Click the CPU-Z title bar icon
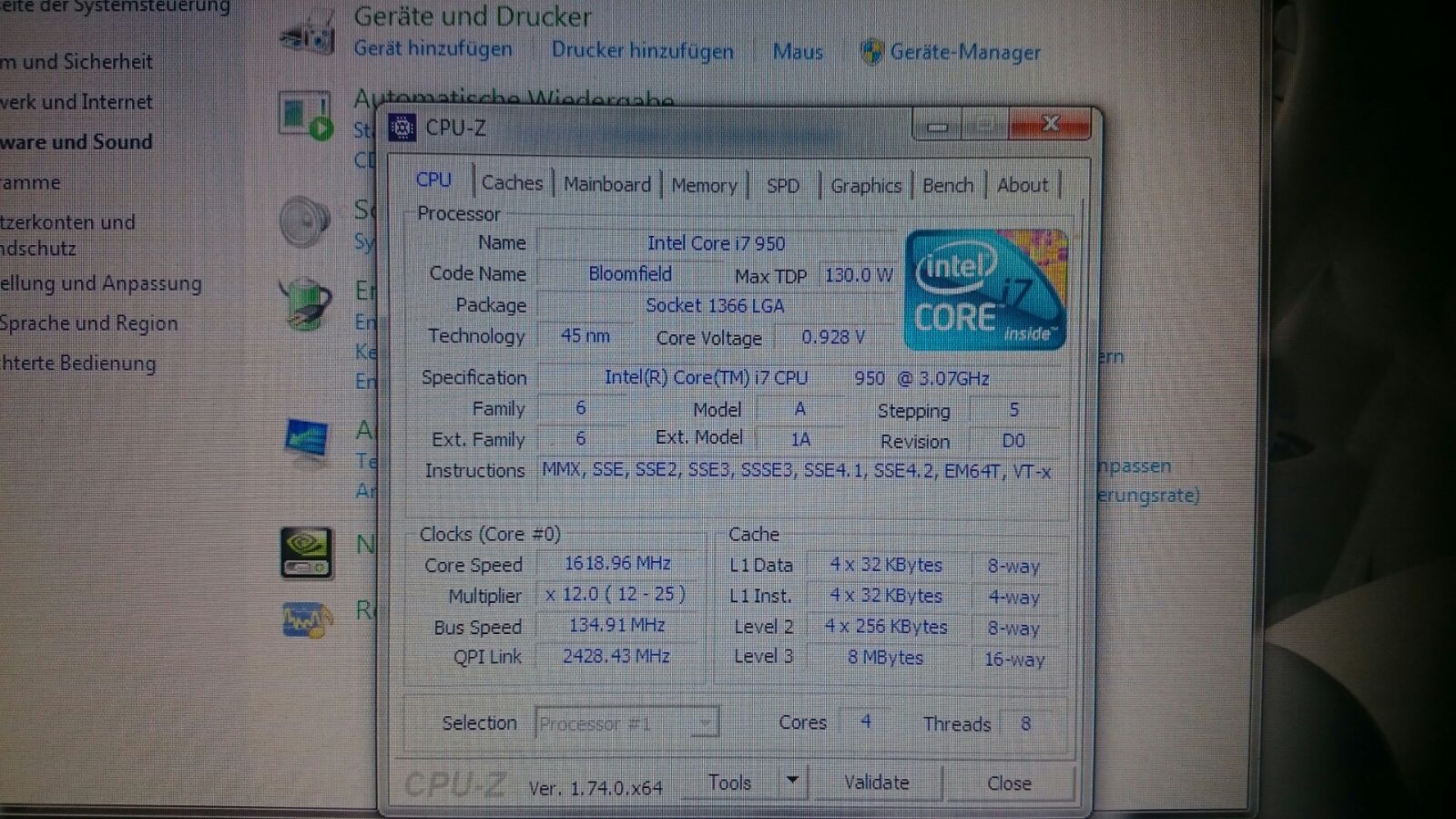Screen dimensions: 1456x819 [402, 128]
